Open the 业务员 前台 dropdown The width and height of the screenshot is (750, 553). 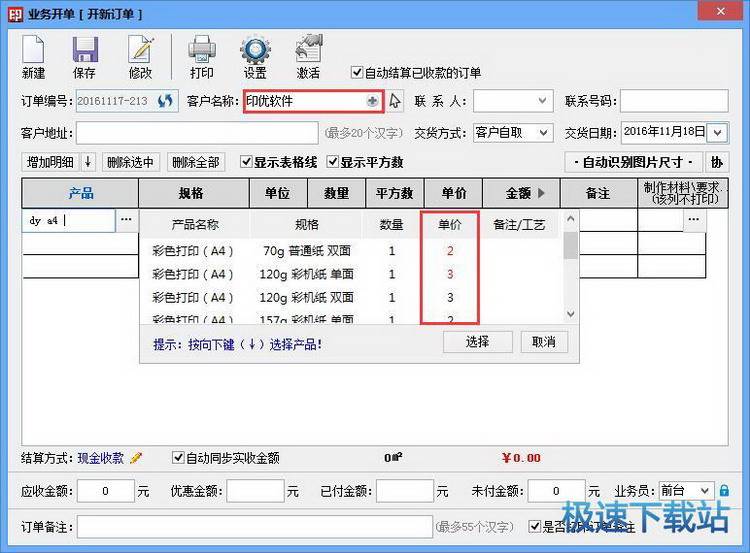705,490
